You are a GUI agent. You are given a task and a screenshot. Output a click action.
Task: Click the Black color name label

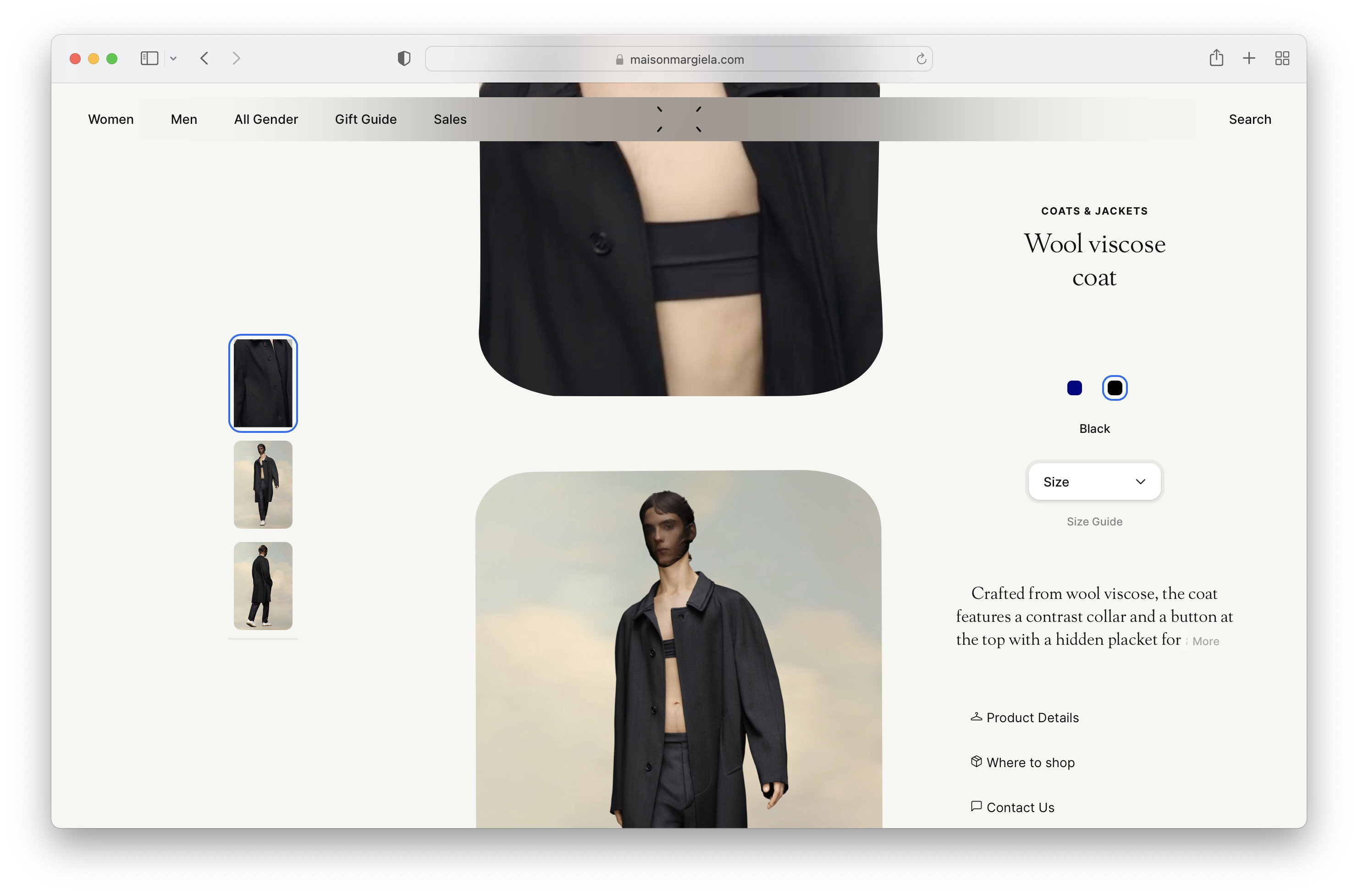click(1094, 429)
